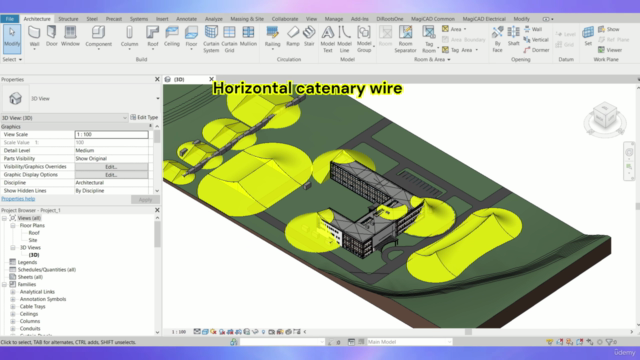Activate the Model Line tool
Screen dimensions: 640x360
[344, 39]
